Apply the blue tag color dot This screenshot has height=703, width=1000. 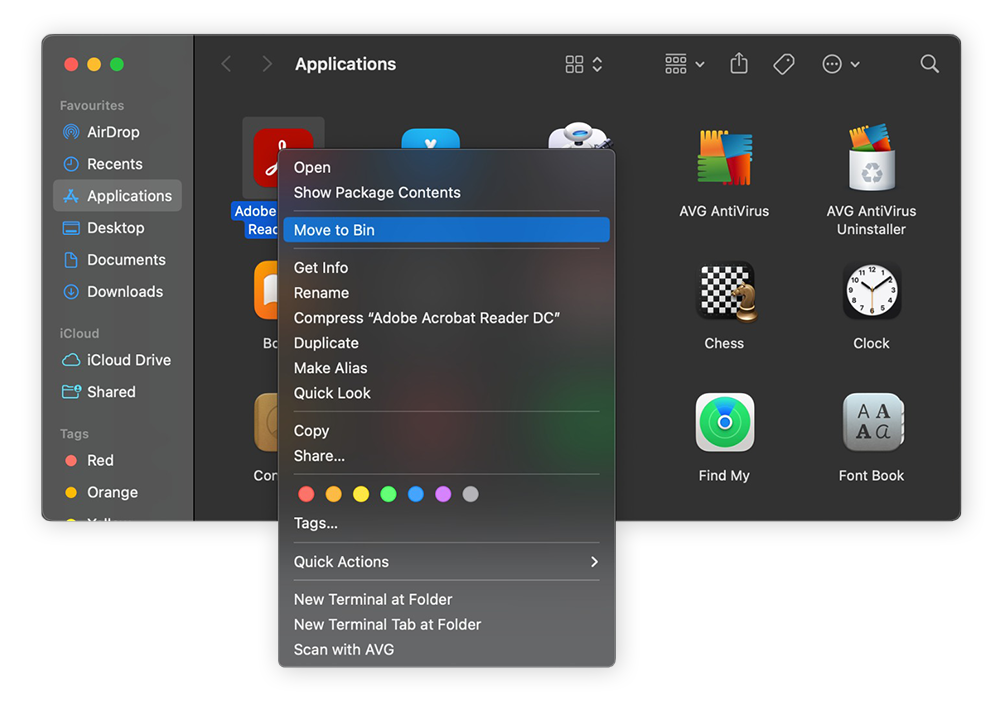point(416,494)
